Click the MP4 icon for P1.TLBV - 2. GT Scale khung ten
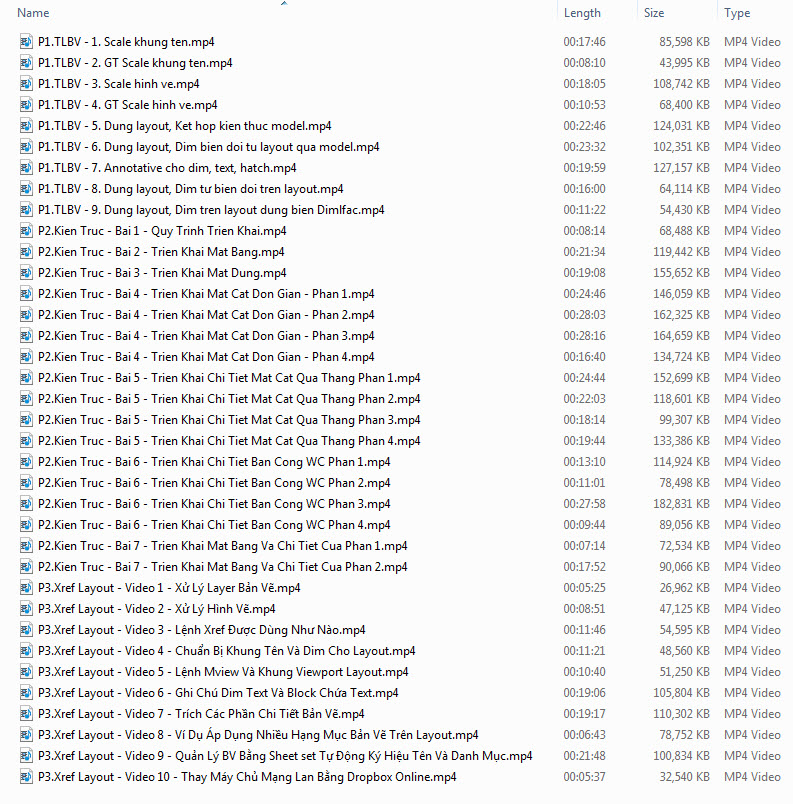This screenshot has height=804, width=793. click(26, 63)
